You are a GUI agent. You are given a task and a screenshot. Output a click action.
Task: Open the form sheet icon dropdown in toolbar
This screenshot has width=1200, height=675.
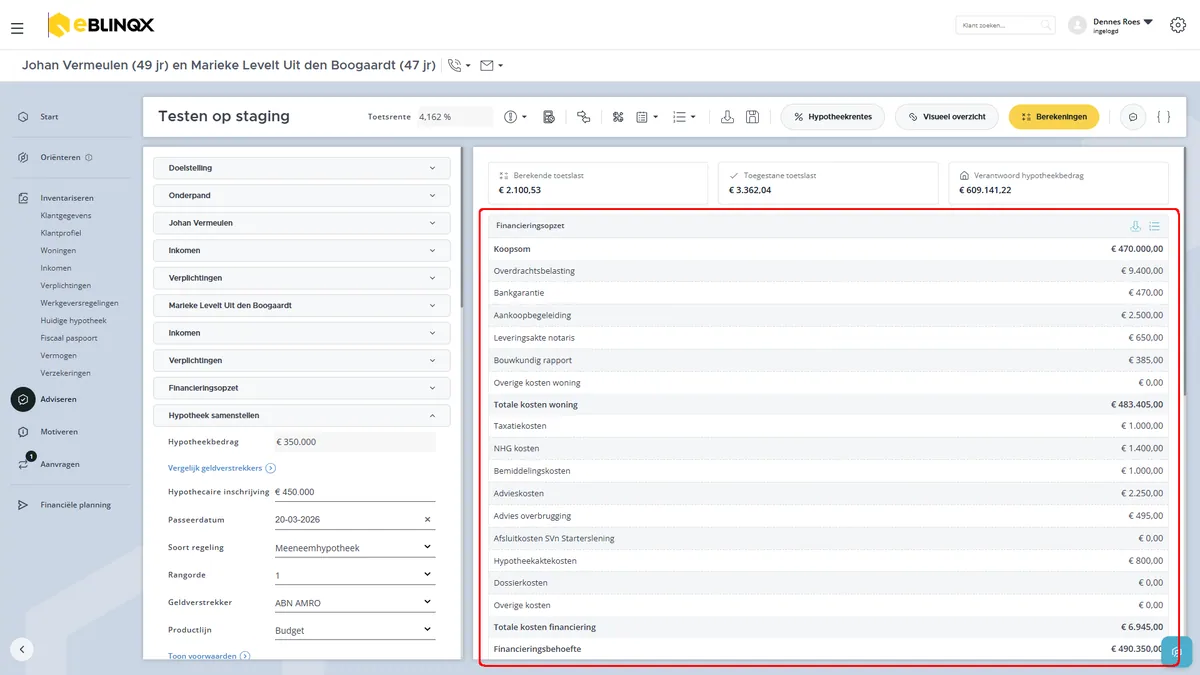647,117
